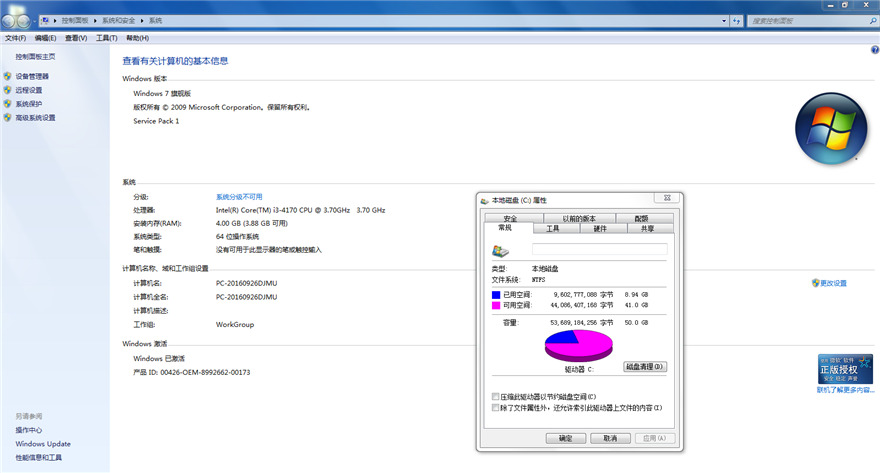Click the magenta free space swatch
The width and height of the screenshot is (880, 473).
[496, 305]
